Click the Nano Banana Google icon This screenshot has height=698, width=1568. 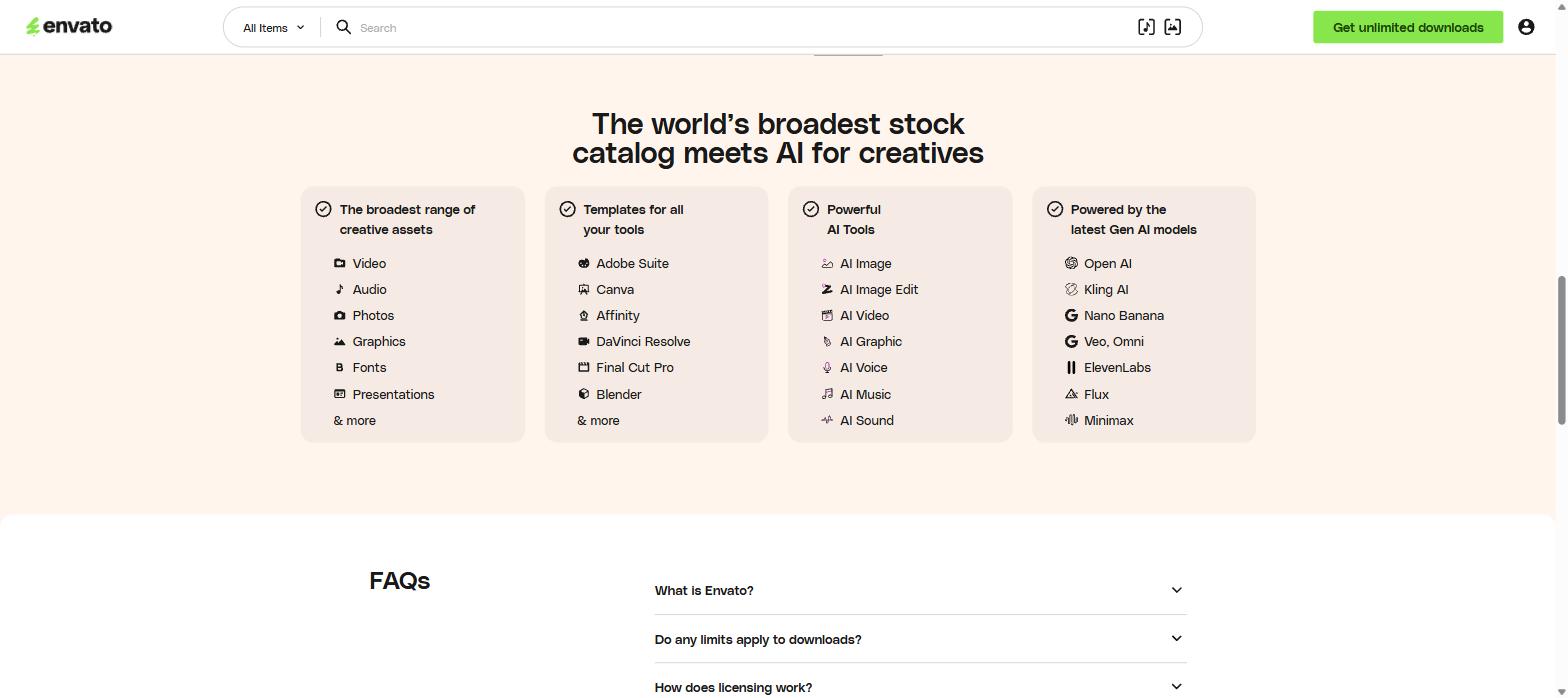pyautogui.click(x=1071, y=315)
